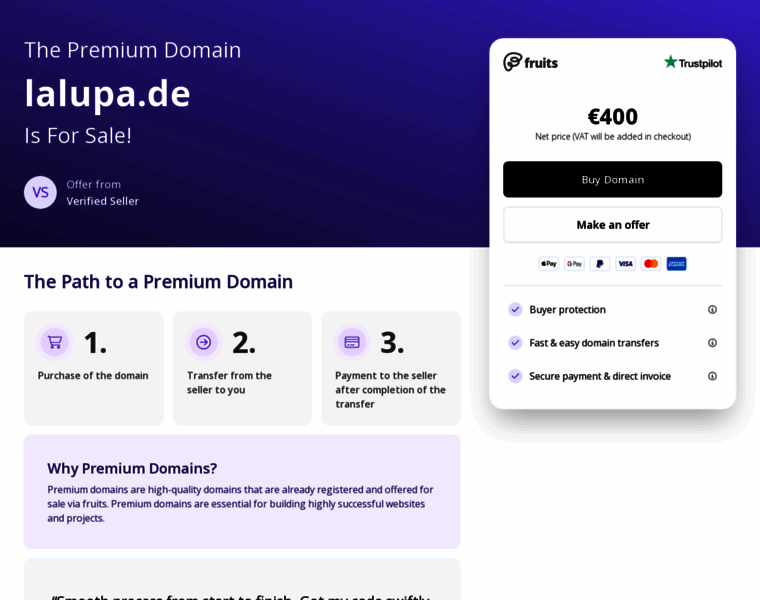Click the Why Premium Domains heading

point(132,468)
